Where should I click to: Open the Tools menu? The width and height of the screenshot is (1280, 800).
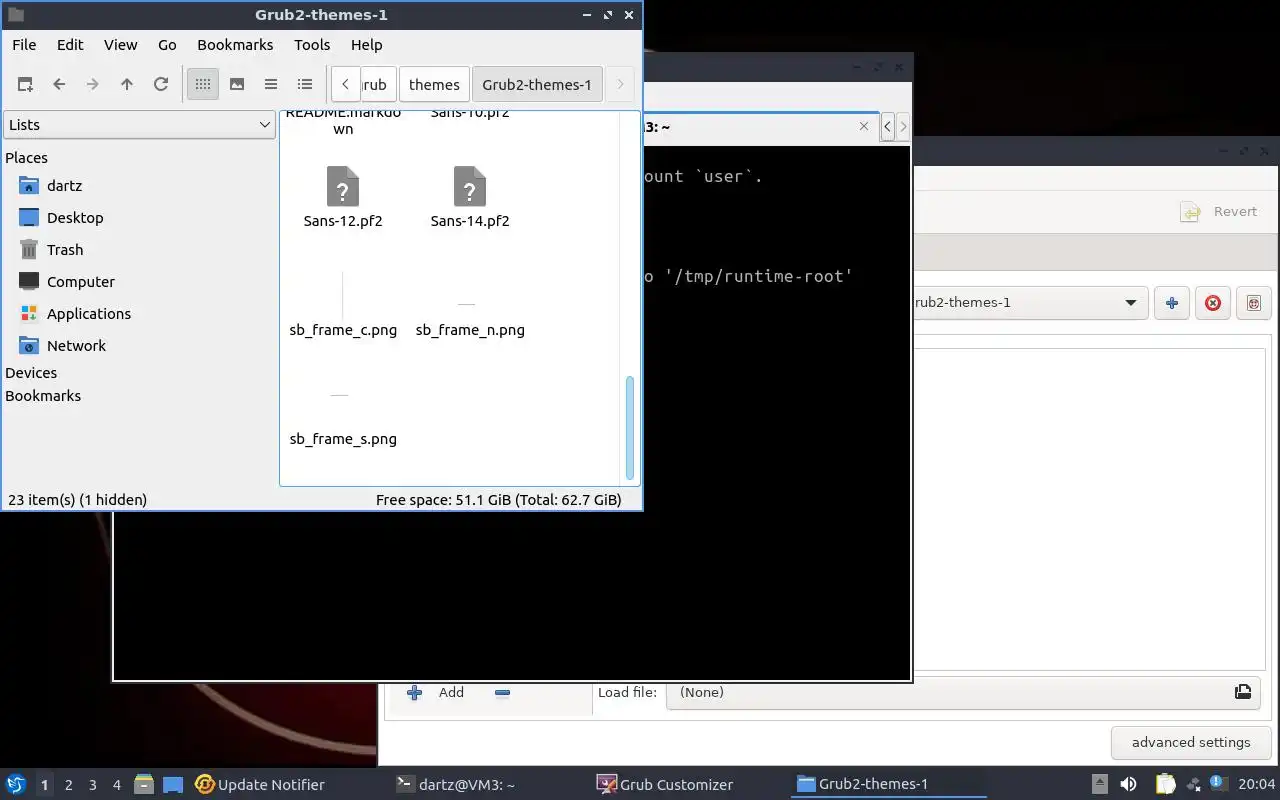(312, 45)
